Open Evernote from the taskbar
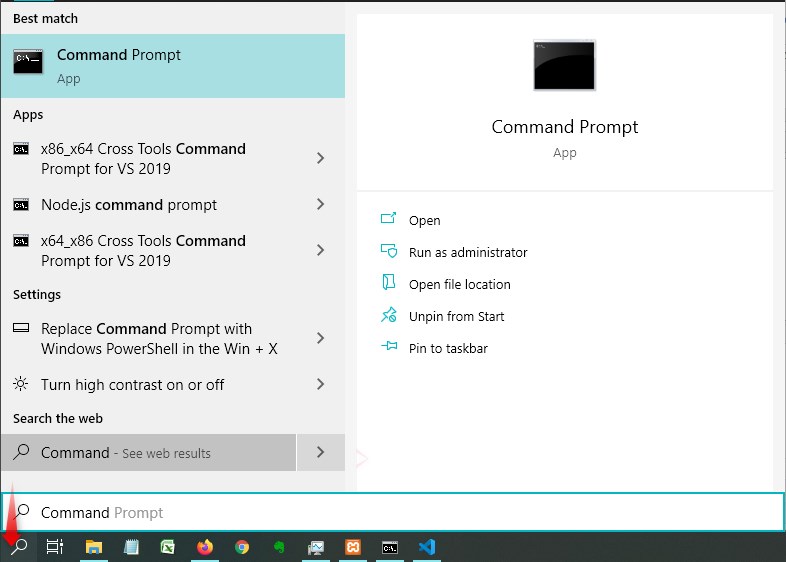Image resolution: width=786 pixels, height=562 pixels. (x=279, y=547)
